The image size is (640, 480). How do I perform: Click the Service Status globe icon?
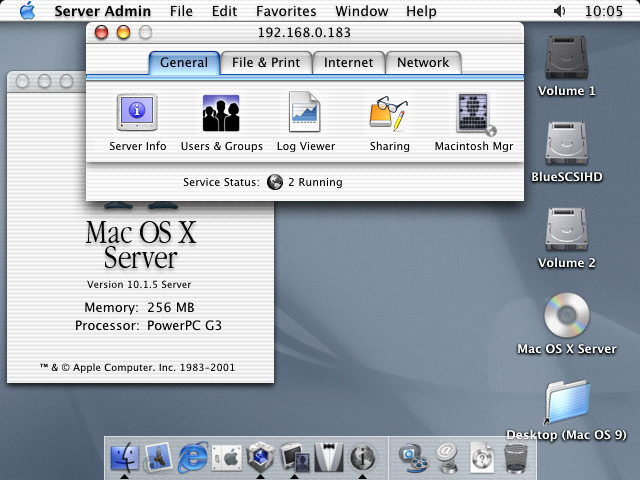click(x=275, y=182)
